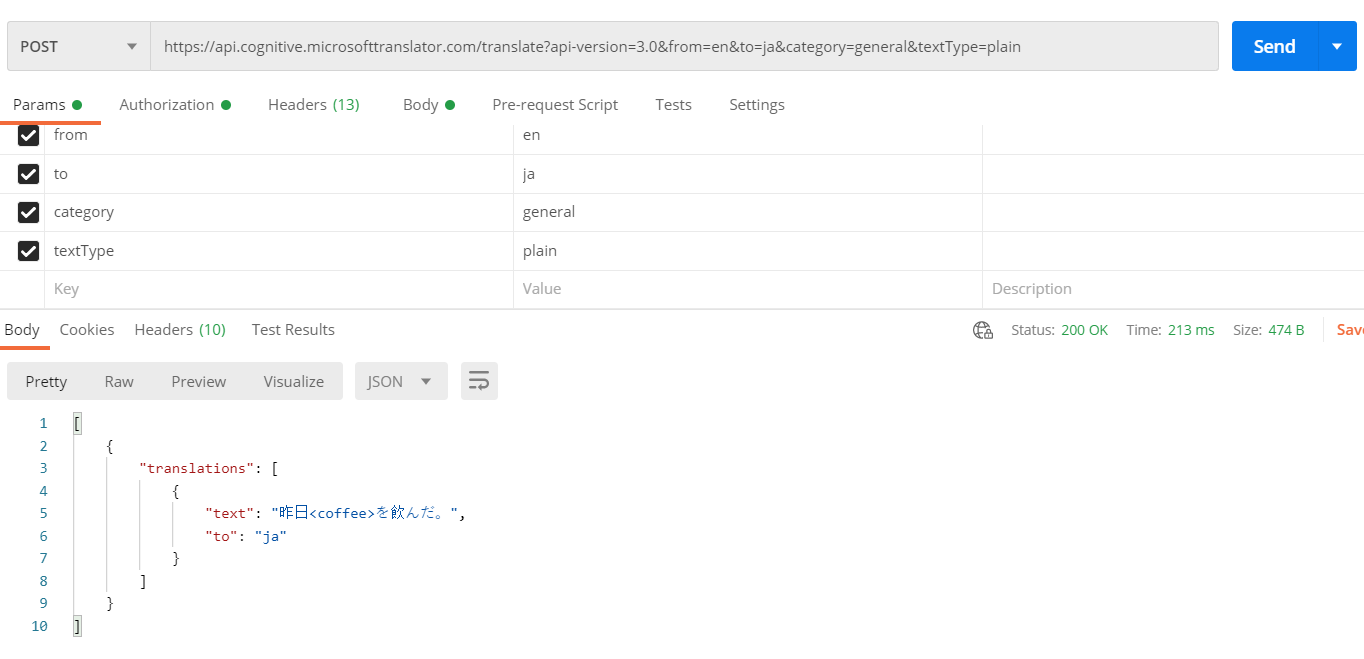The height and width of the screenshot is (659, 1364).
Task: Select the Preview view mode
Action: (199, 381)
